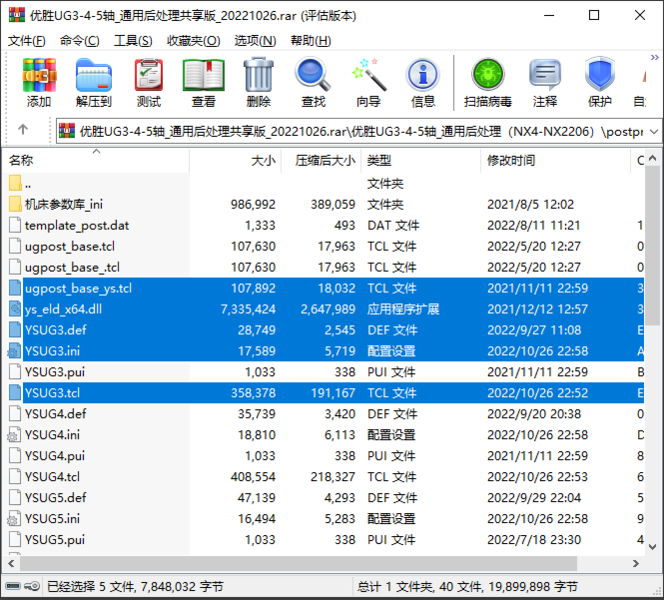
Task: Go up one folder with arrow icon
Action: (23, 129)
